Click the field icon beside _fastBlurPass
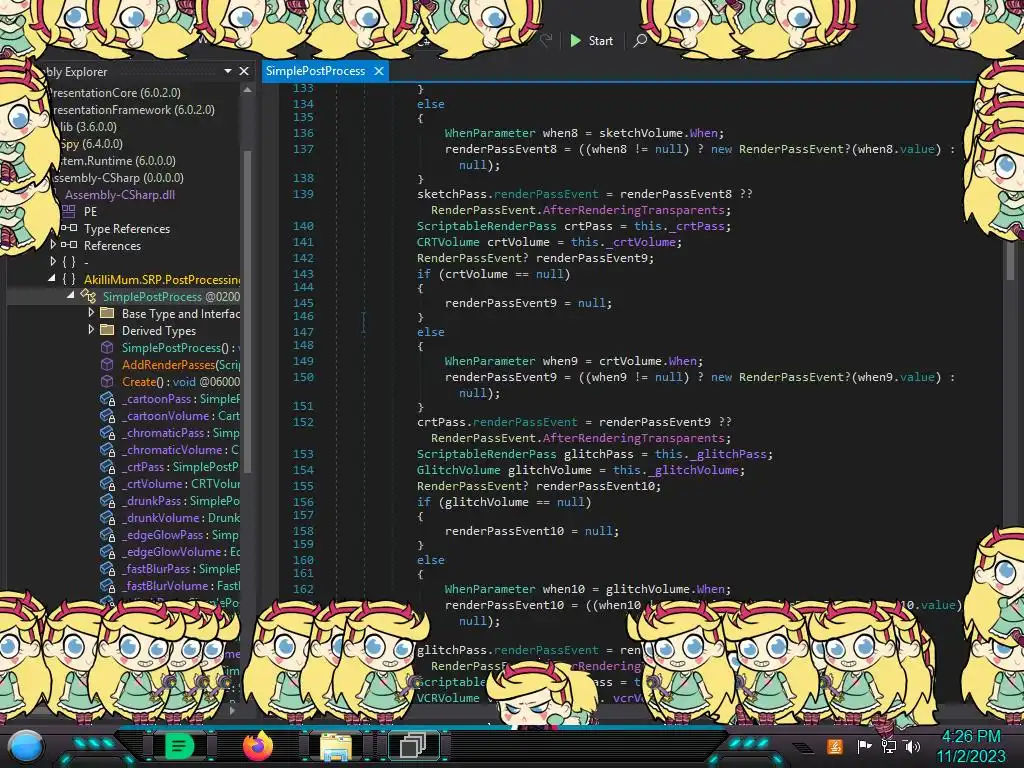 tap(108, 568)
